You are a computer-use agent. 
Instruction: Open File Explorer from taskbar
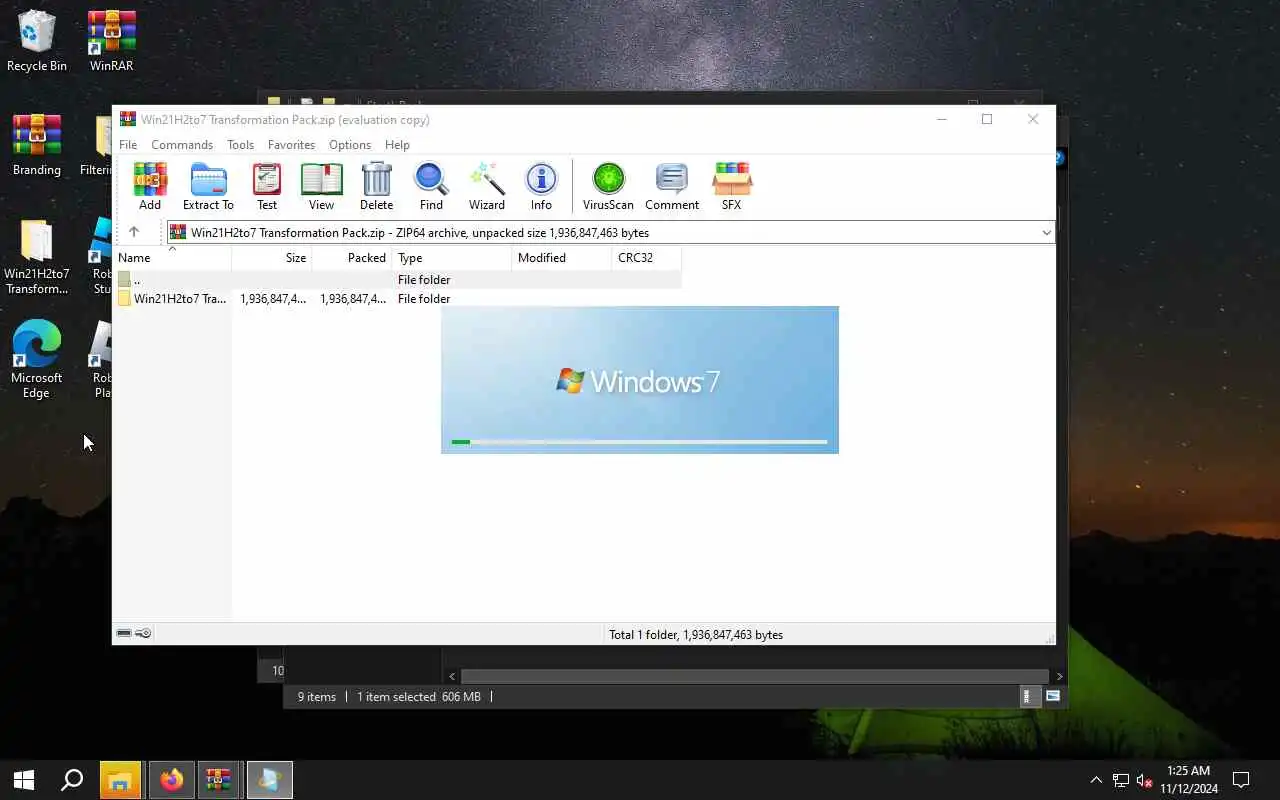click(120, 780)
